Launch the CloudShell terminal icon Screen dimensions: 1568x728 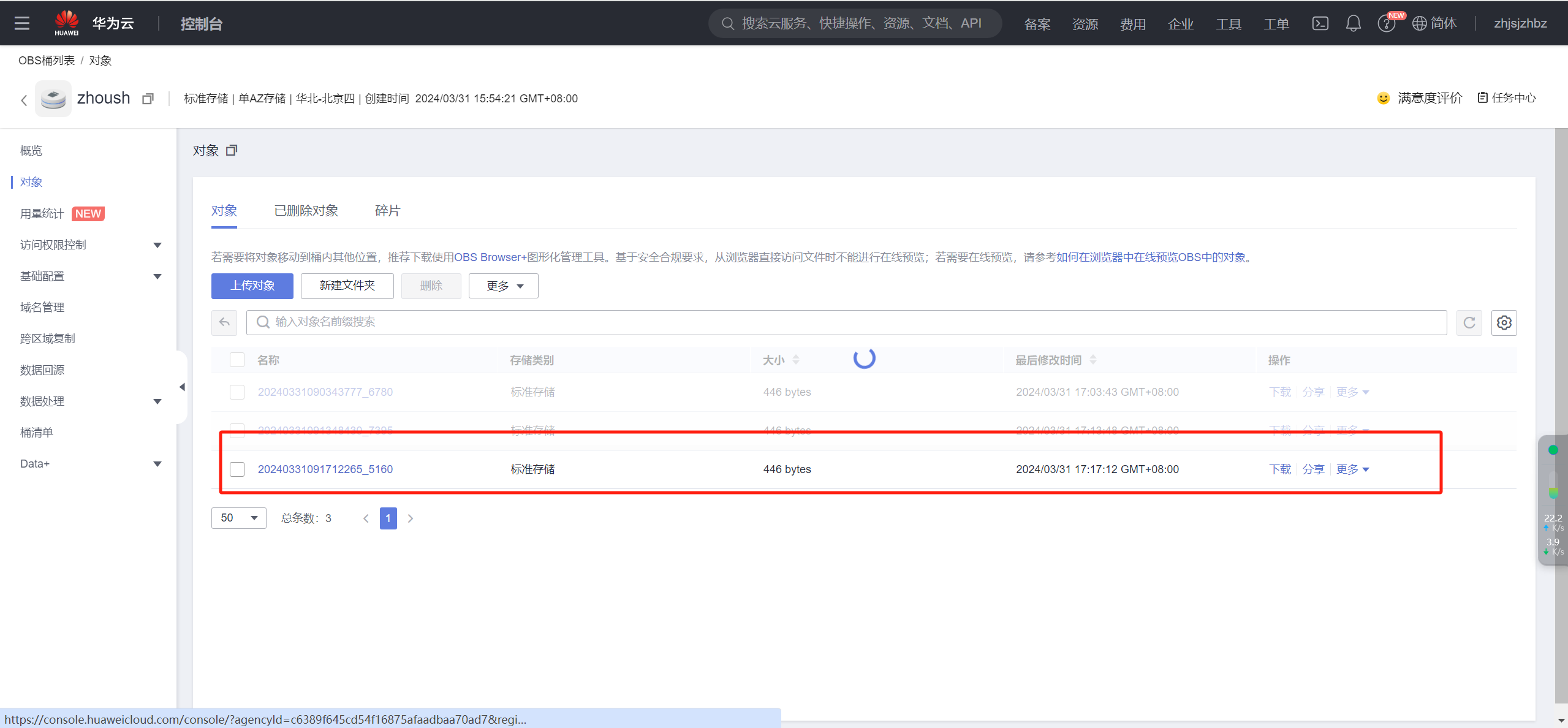click(x=1320, y=23)
